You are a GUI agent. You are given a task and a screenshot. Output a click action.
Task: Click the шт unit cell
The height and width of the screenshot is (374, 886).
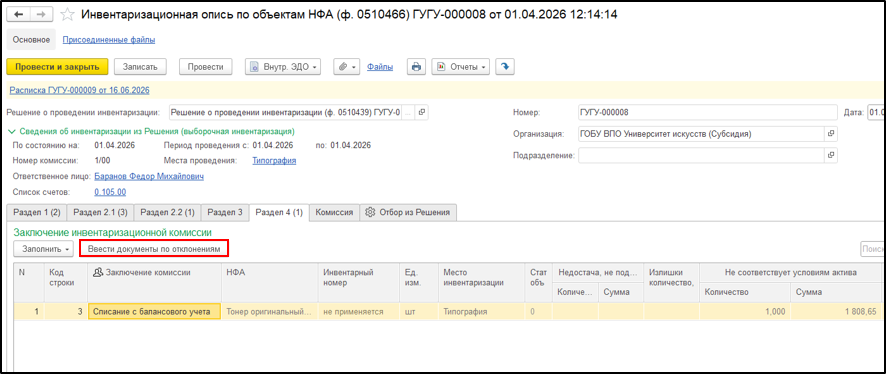point(418,311)
